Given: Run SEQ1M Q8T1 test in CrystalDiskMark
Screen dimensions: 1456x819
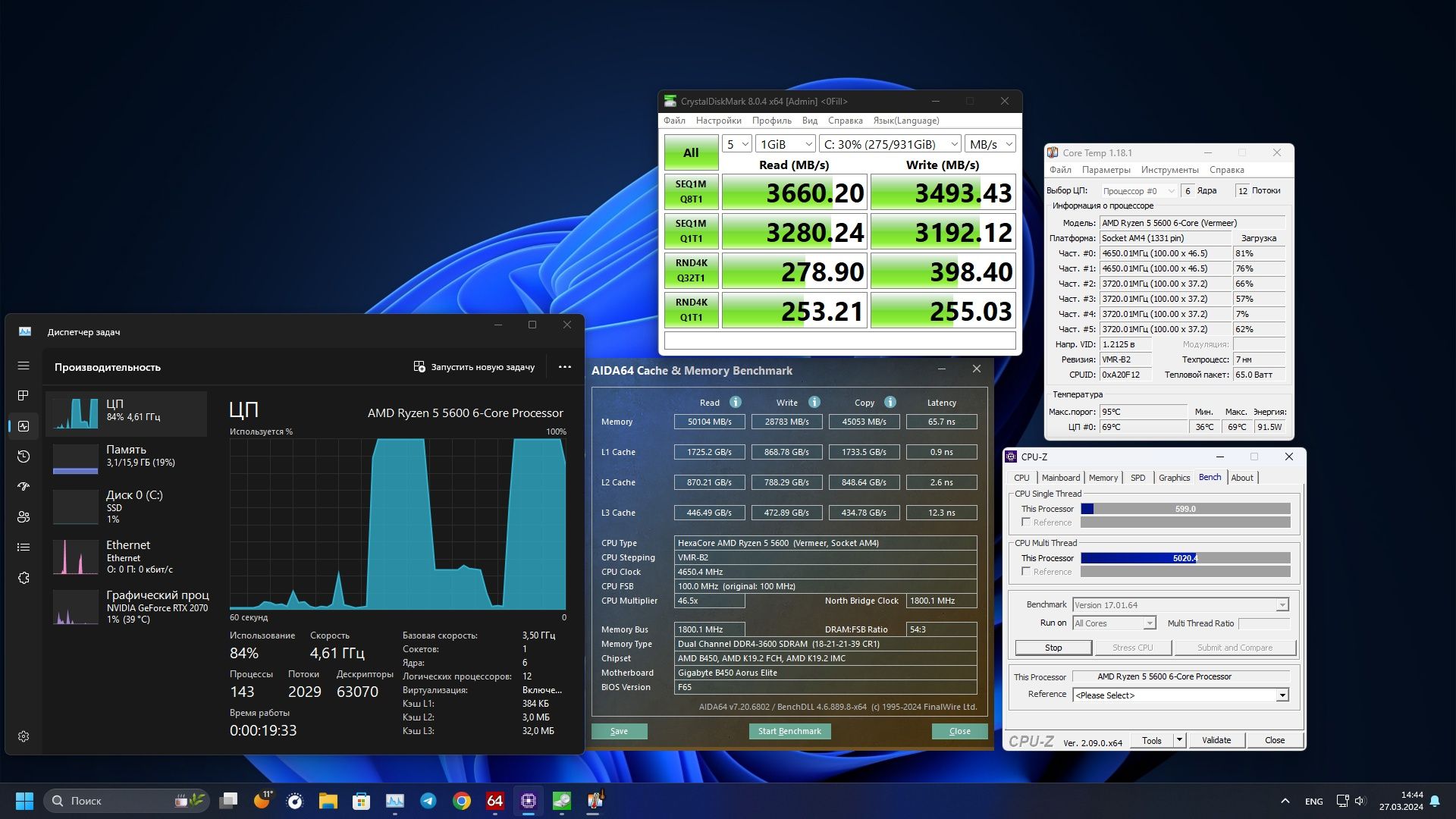Looking at the screenshot, I should pos(691,192).
